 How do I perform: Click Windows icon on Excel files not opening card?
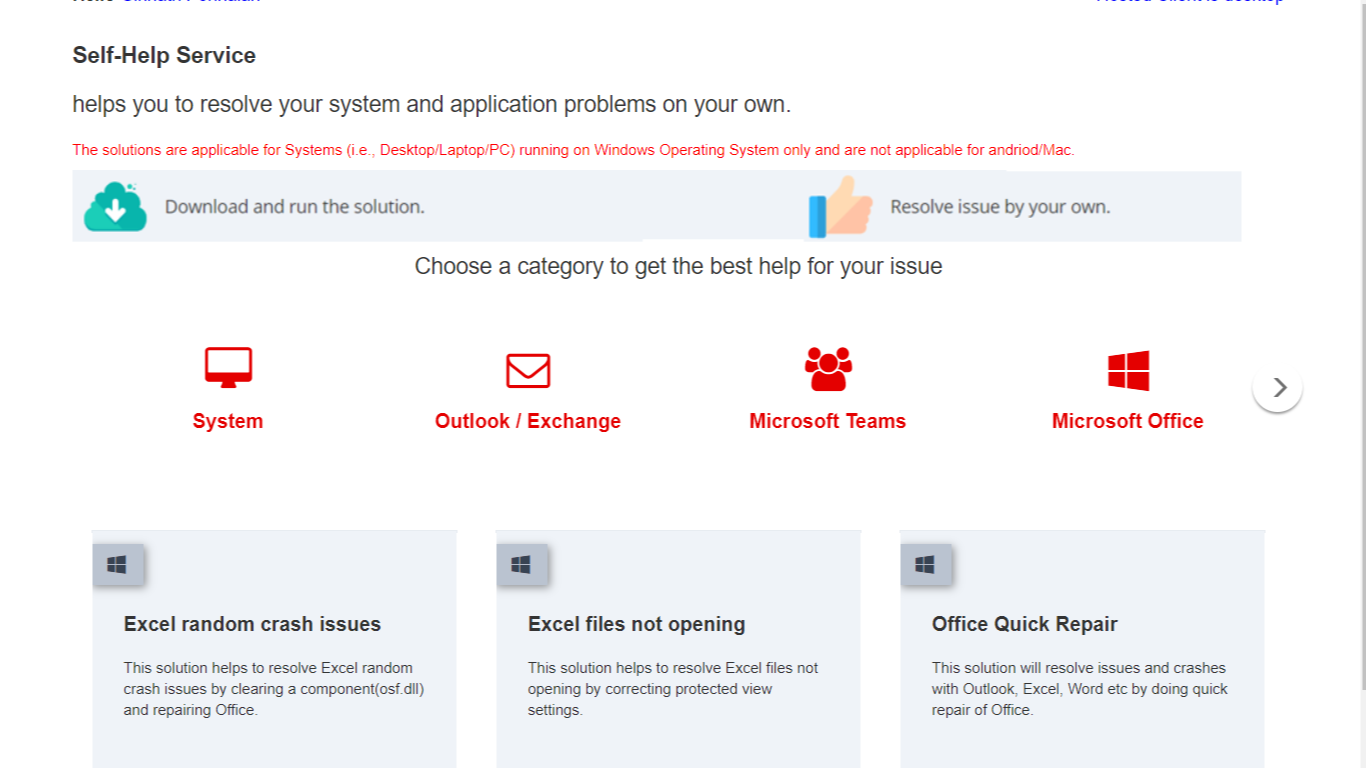[x=521, y=565]
